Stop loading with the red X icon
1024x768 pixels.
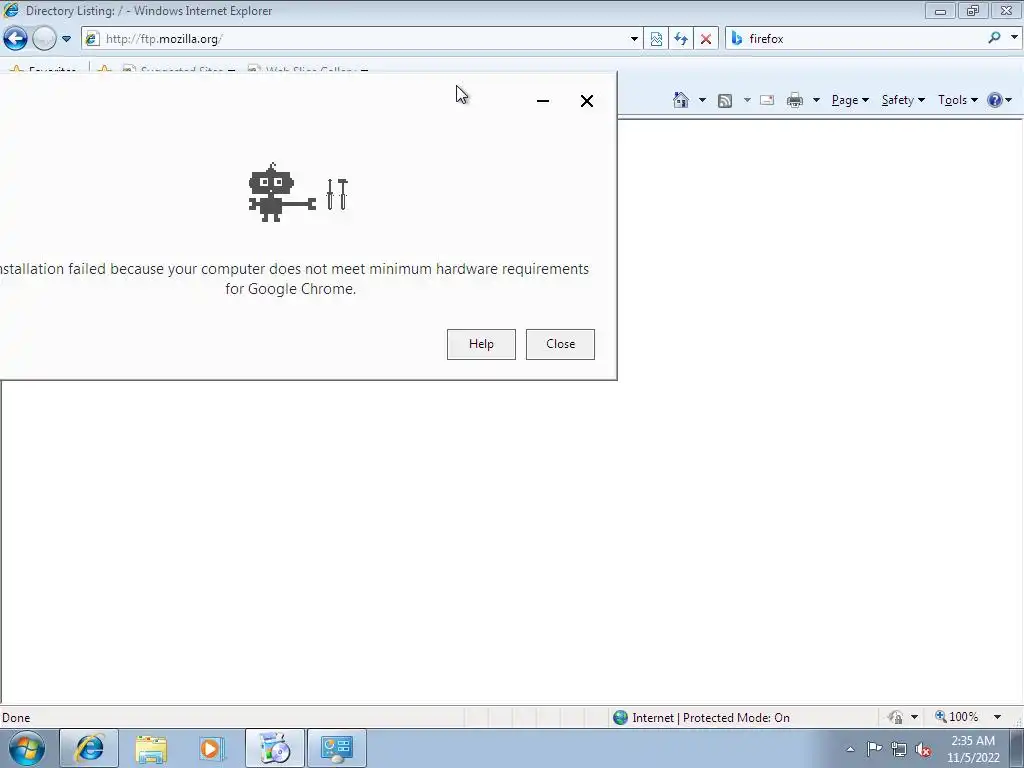706,39
